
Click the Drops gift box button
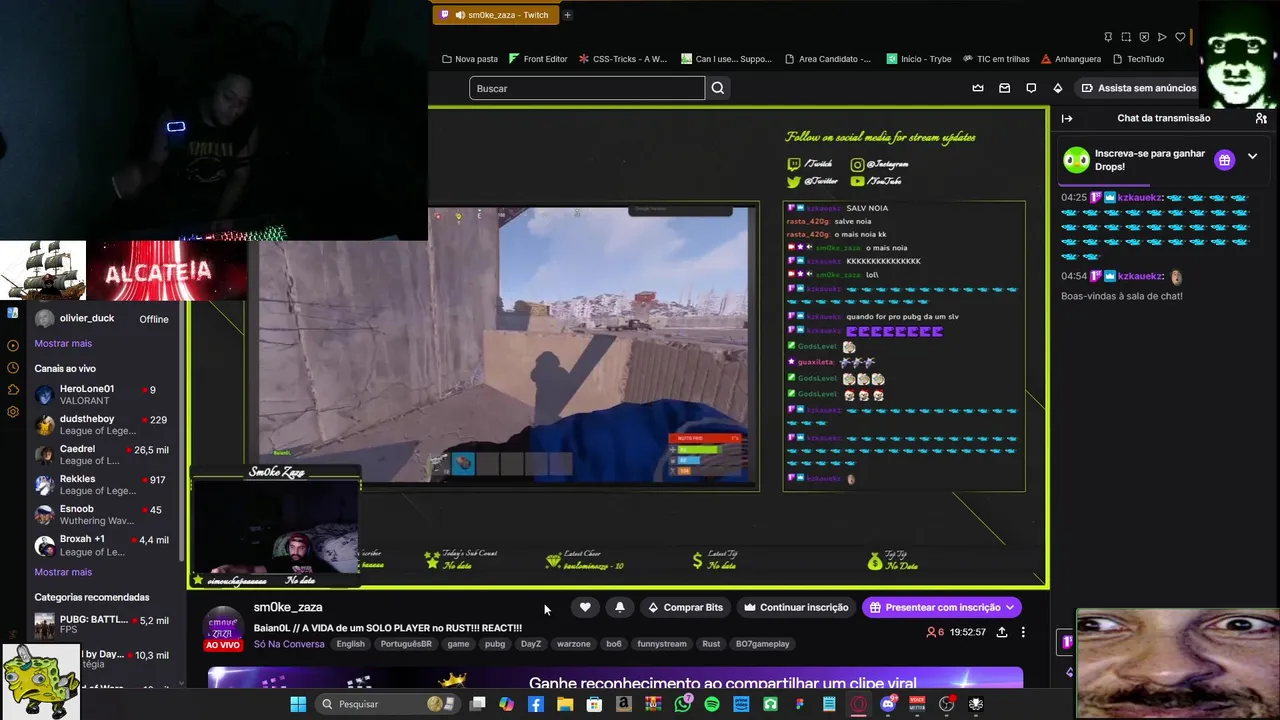[x=1224, y=160]
